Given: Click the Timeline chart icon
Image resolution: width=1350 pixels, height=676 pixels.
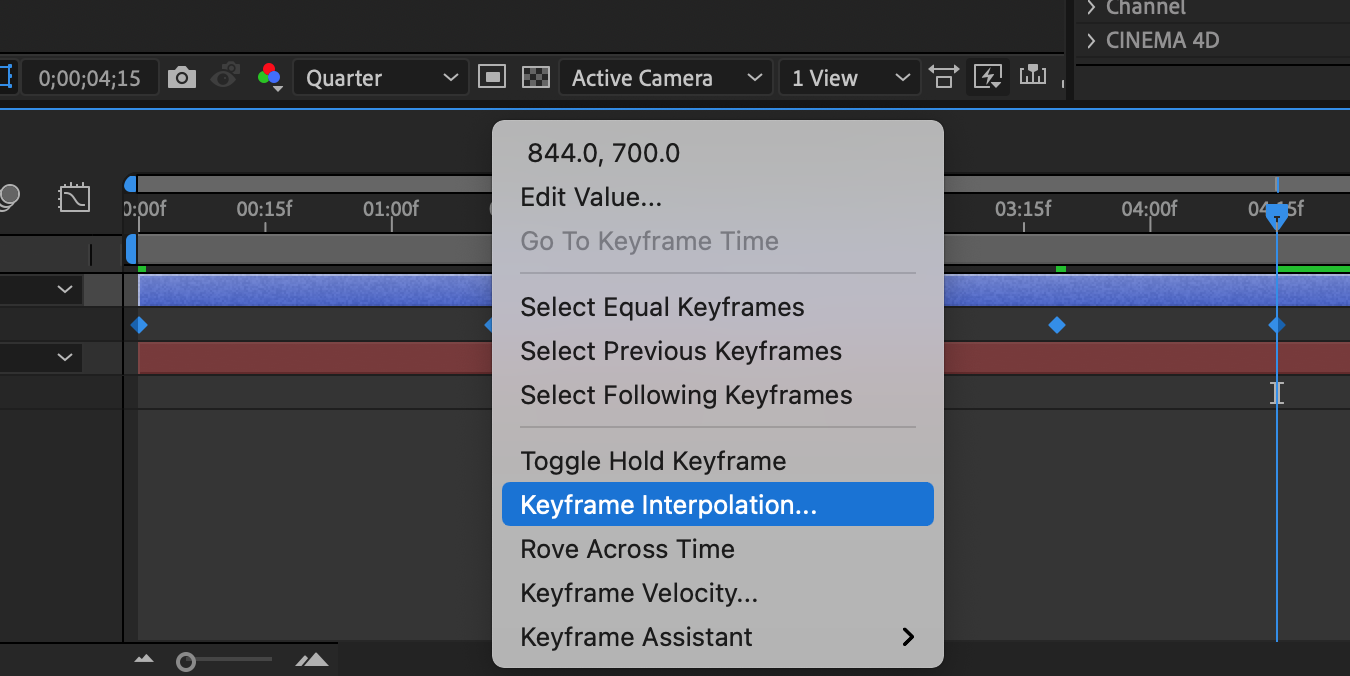Looking at the screenshot, I should pyautogui.click(x=1033, y=76).
